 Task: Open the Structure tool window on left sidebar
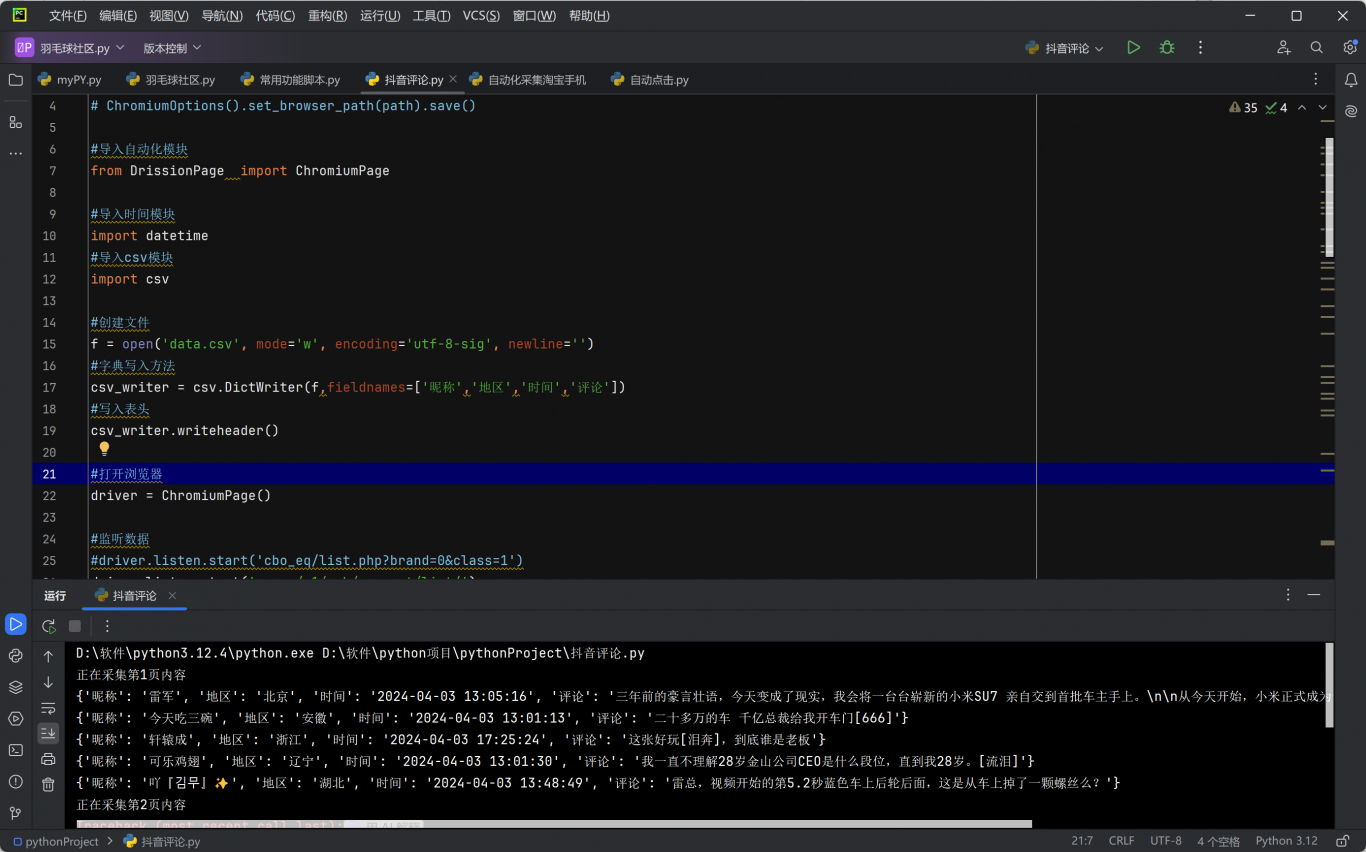click(15, 121)
